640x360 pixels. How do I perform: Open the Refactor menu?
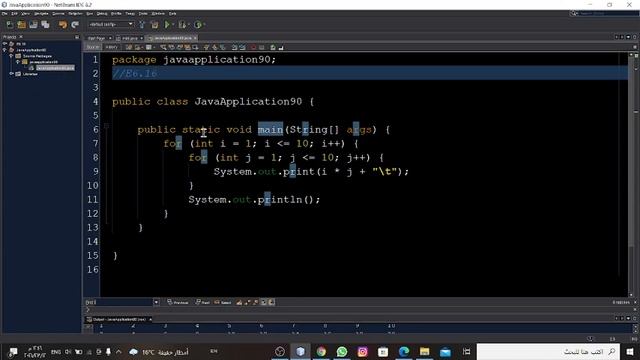coord(75,13)
